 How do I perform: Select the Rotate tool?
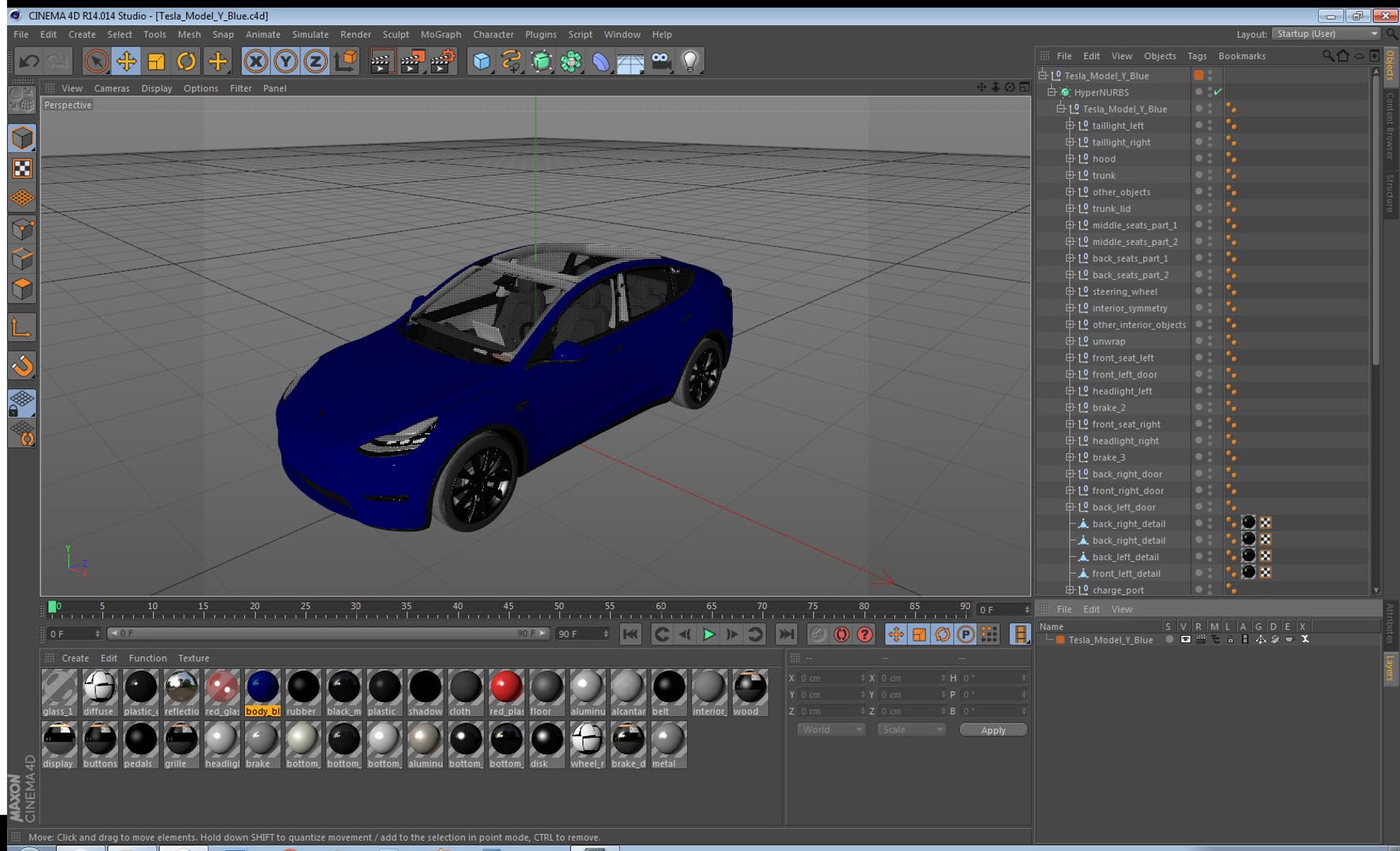pos(186,61)
